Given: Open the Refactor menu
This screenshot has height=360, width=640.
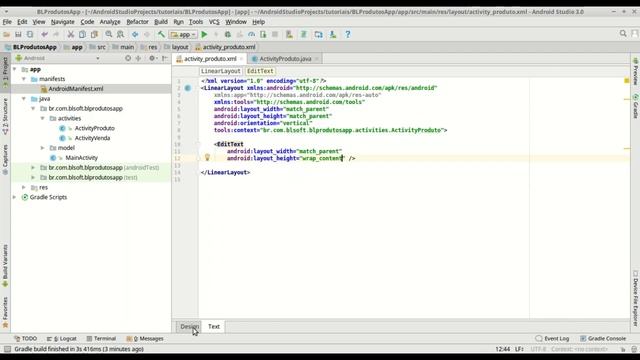Looking at the screenshot, I should coord(137,22).
